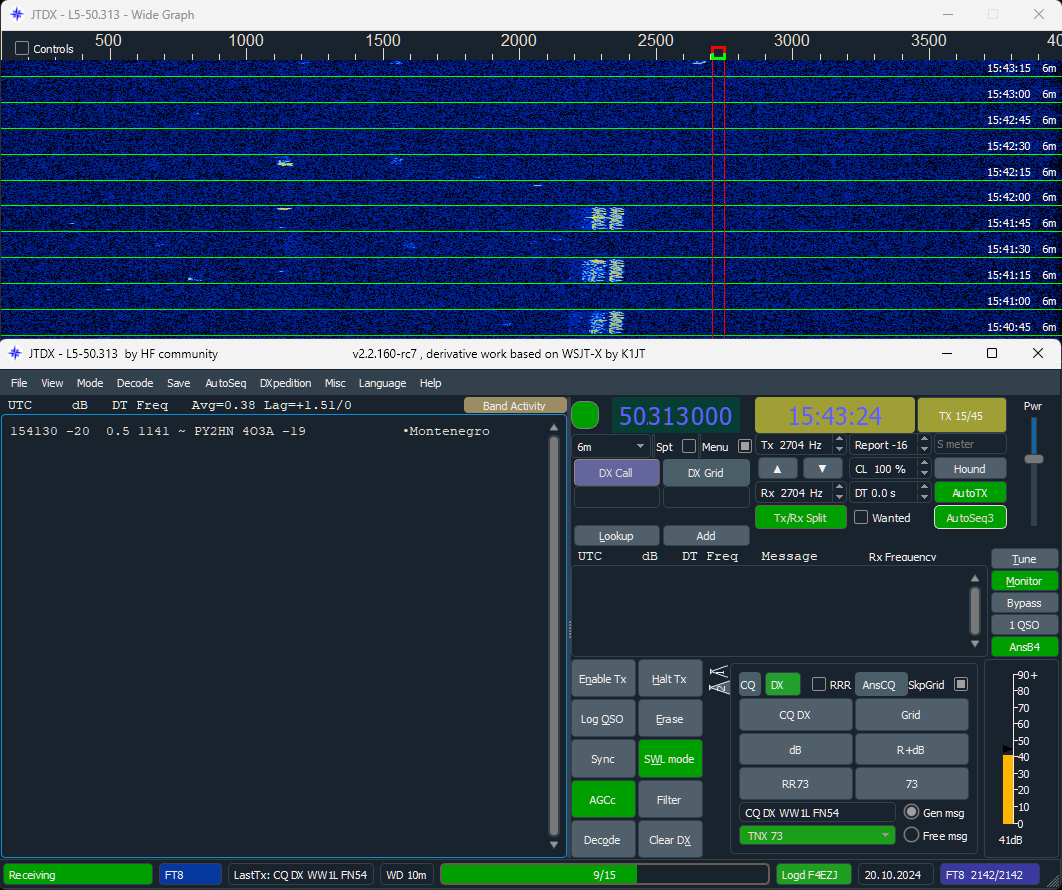This screenshot has height=890, width=1062.
Task: Click the Enable Tx button
Action: [x=603, y=679]
